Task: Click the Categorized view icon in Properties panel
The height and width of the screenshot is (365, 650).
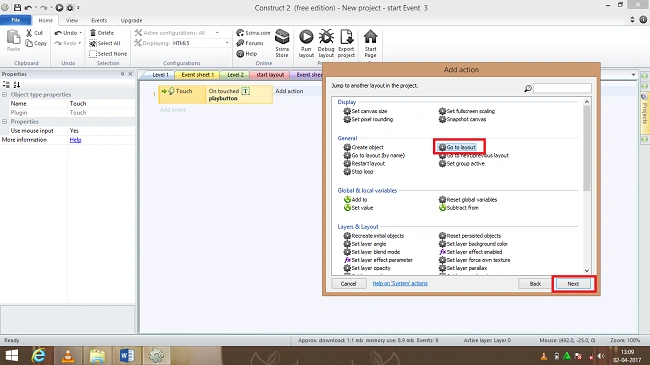Action: [6, 85]
